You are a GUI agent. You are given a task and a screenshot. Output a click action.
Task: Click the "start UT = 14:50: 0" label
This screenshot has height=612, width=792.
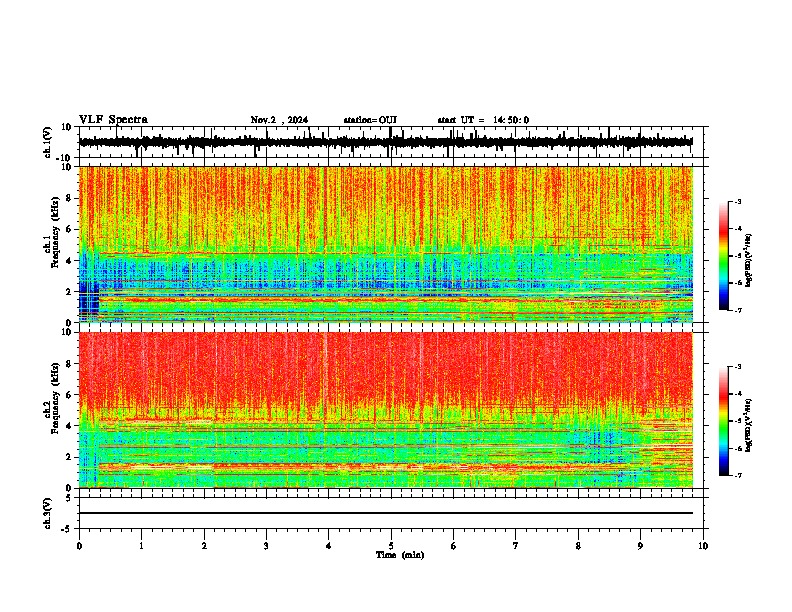click(483, 120)
